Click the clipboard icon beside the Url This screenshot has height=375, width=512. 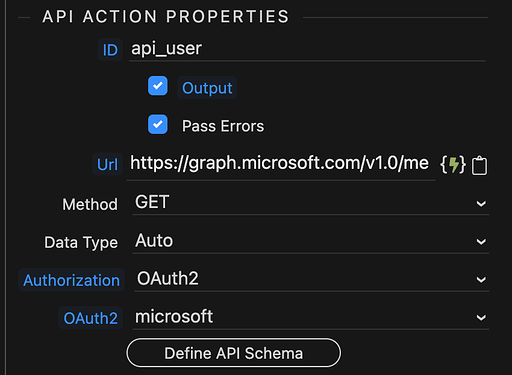point(479,165)
